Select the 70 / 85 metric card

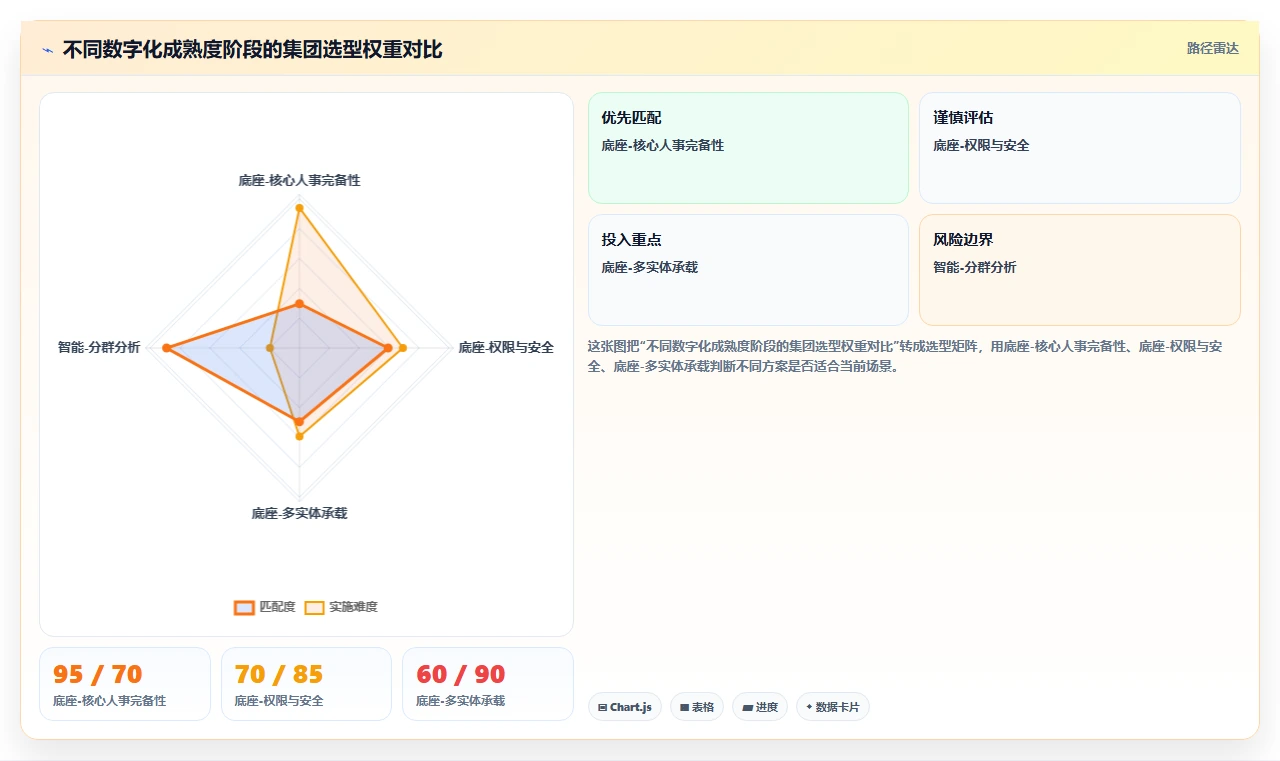click(306, 684)
